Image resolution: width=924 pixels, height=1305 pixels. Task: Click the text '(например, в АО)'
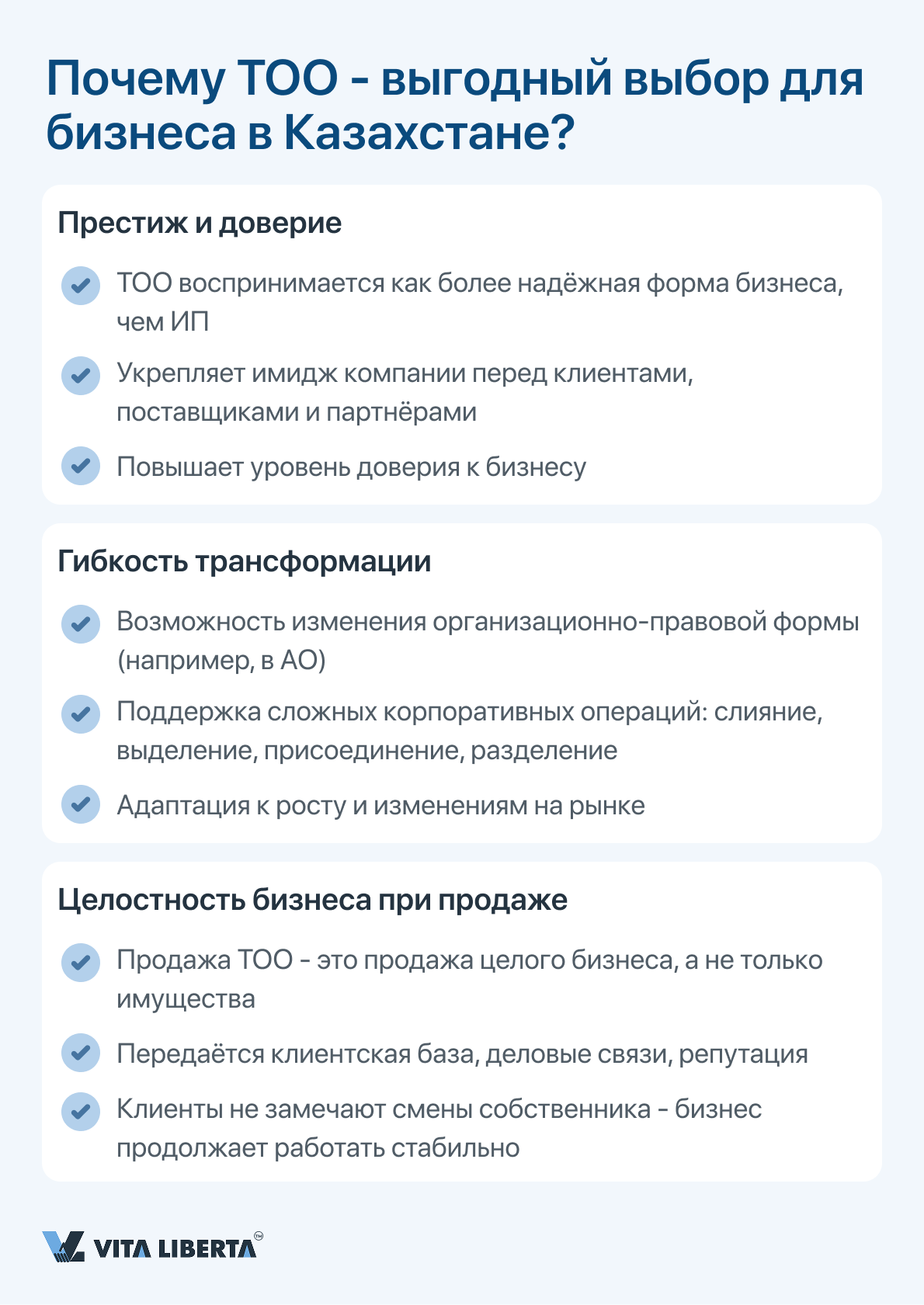(x=221, y=661)
